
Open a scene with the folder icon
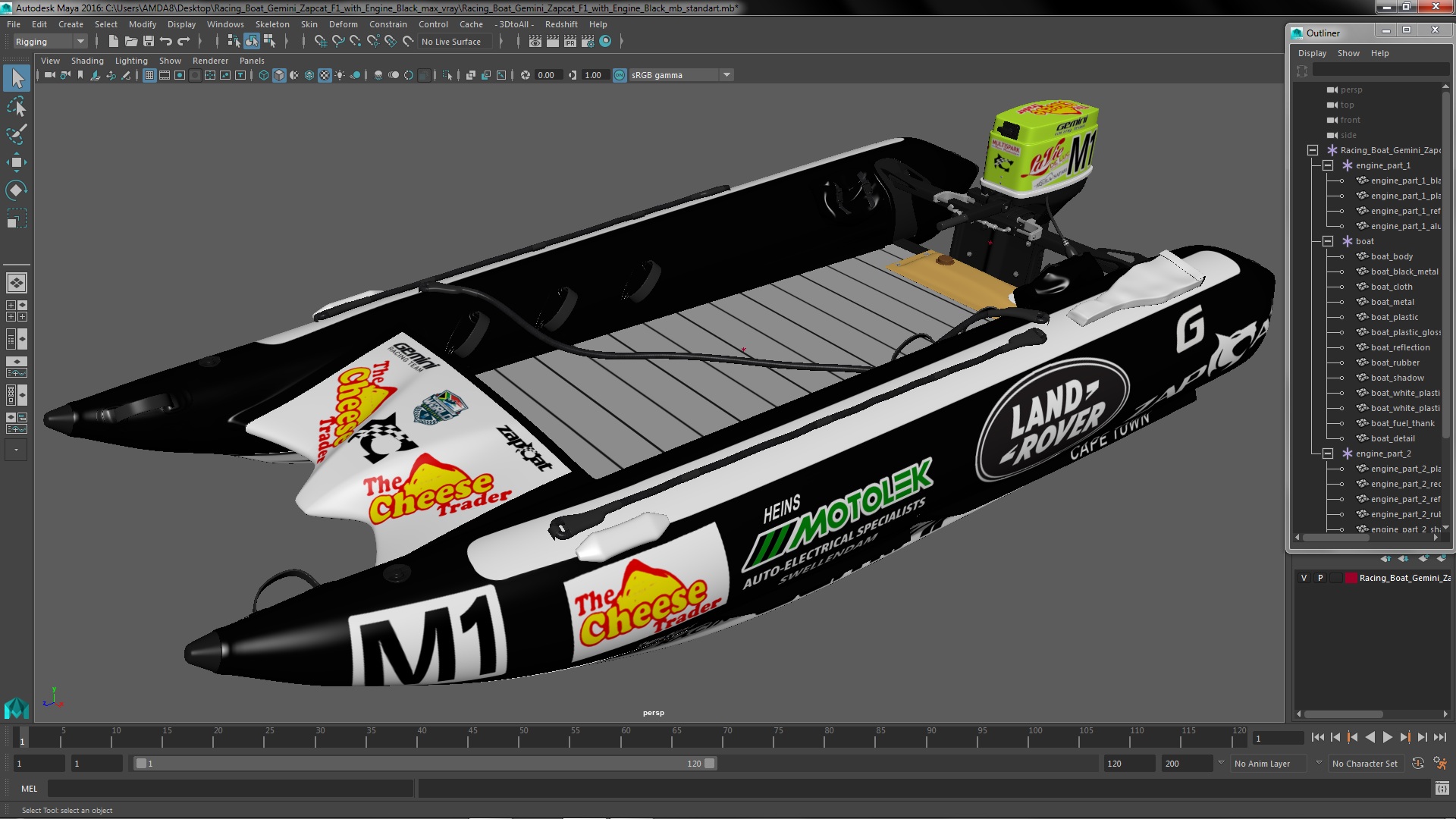pos(131,42)
